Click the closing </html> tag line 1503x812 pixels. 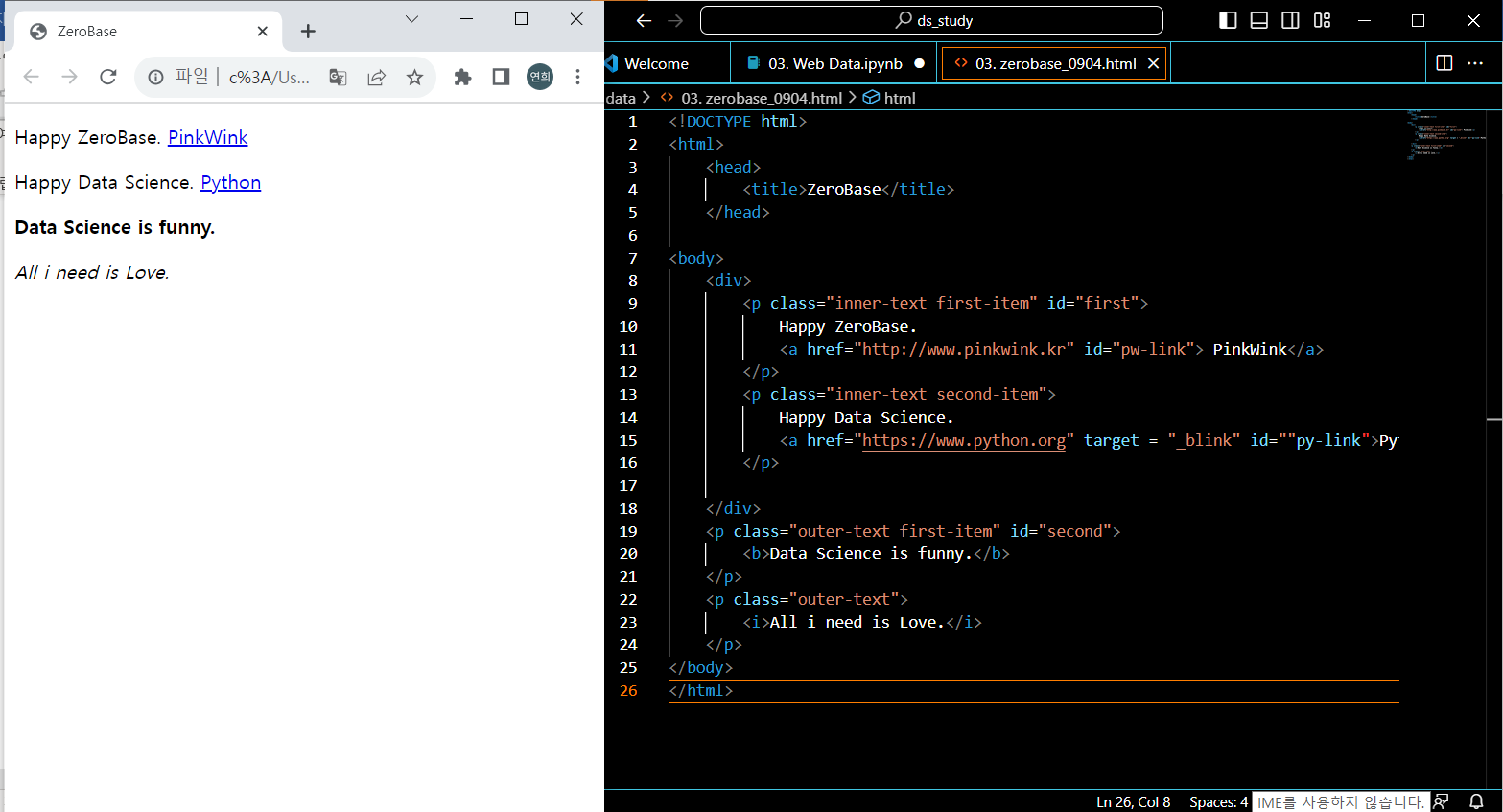tap(701, 690)
